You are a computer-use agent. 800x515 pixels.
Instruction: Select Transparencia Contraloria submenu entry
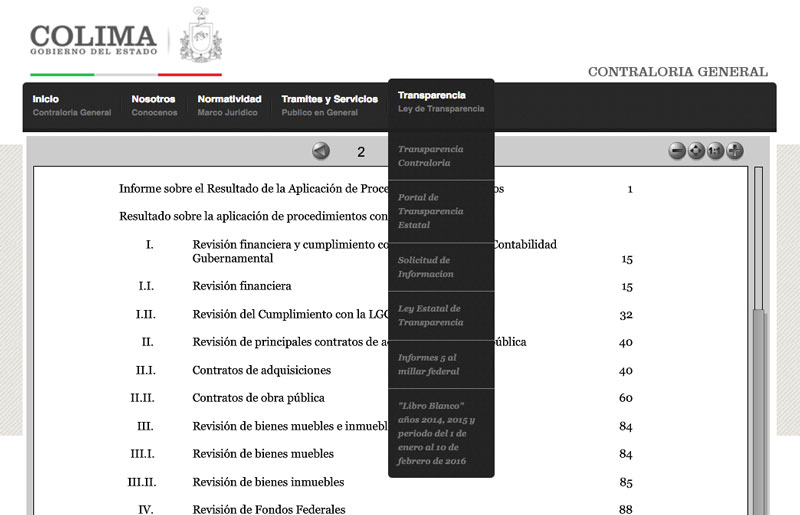click(x=441, y=156)
